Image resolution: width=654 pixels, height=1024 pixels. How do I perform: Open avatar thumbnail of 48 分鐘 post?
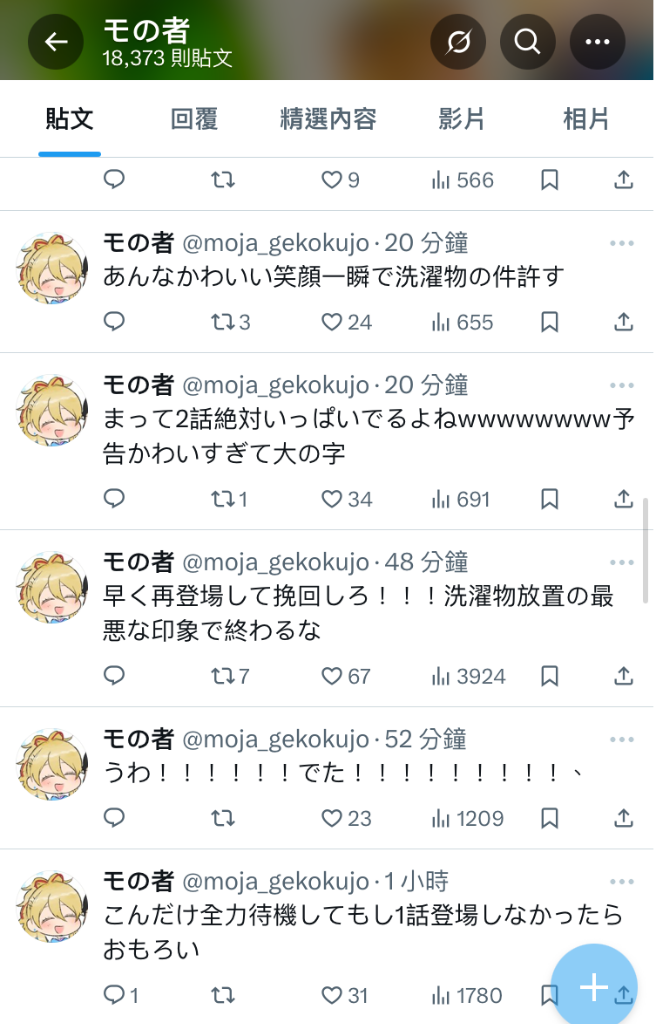(x=52, y=587)
